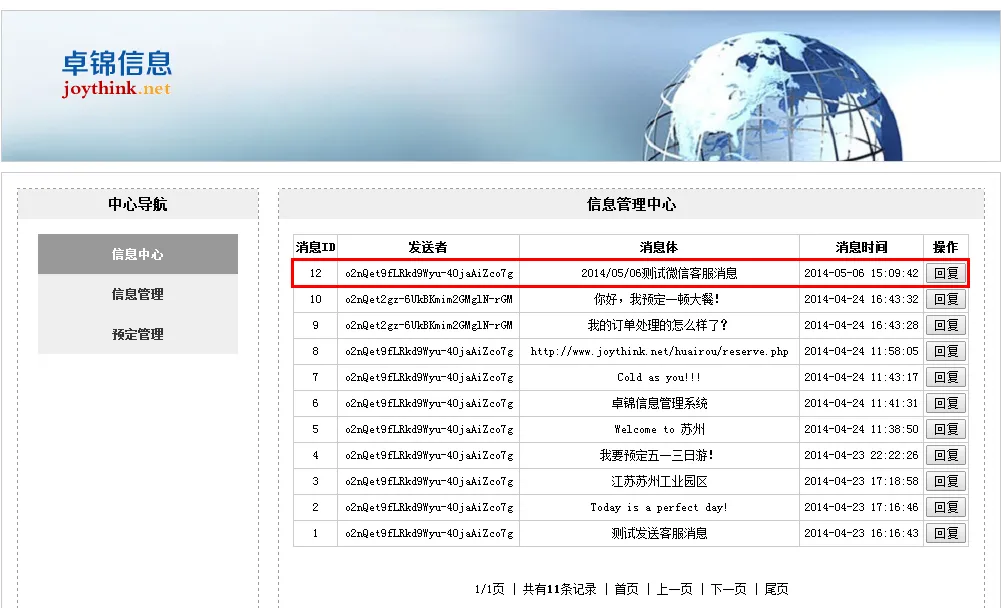Click 回复 for message 卓锦信息管理系统

(945, 403)
